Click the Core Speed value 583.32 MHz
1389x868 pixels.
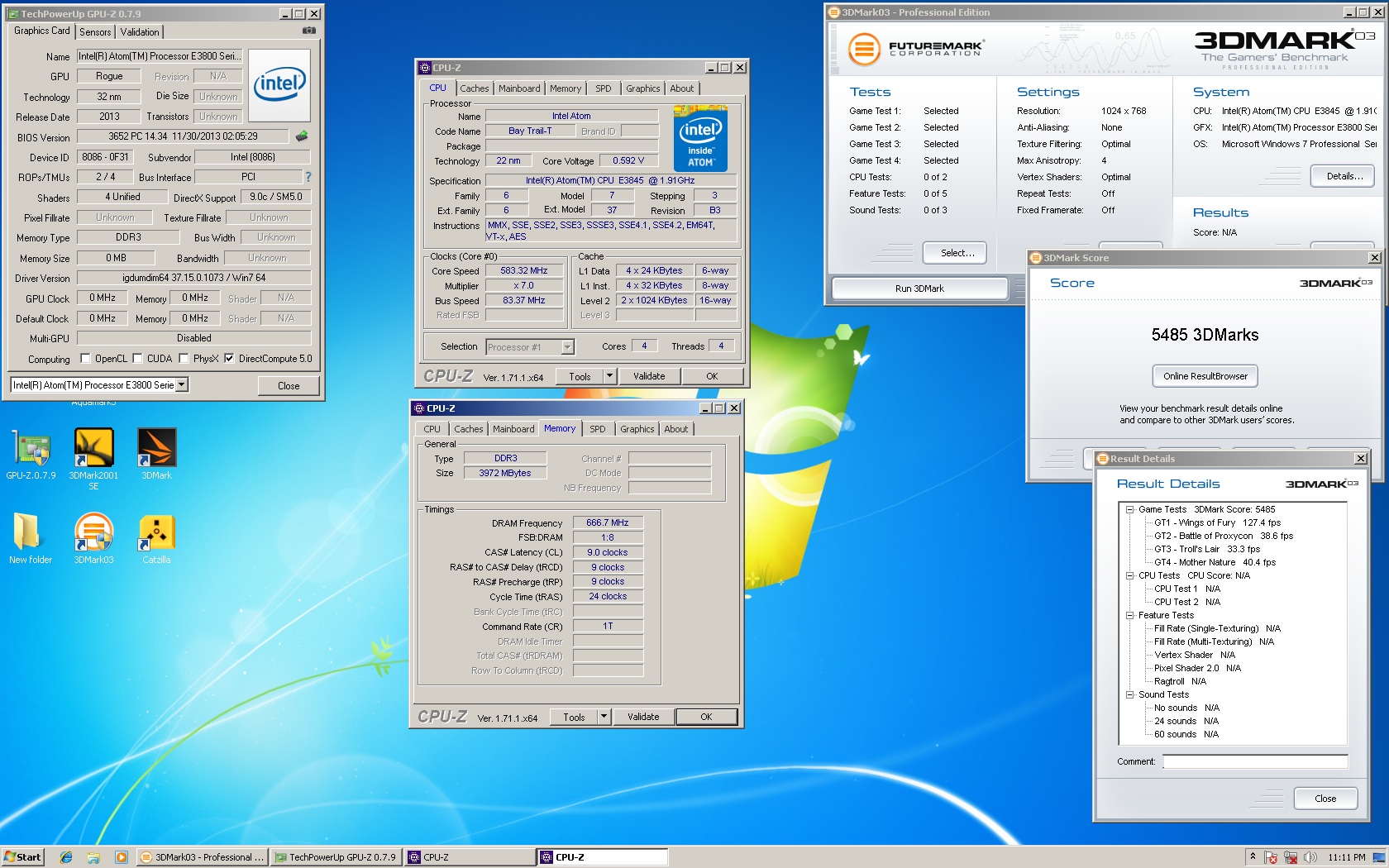tap(524, 270)
